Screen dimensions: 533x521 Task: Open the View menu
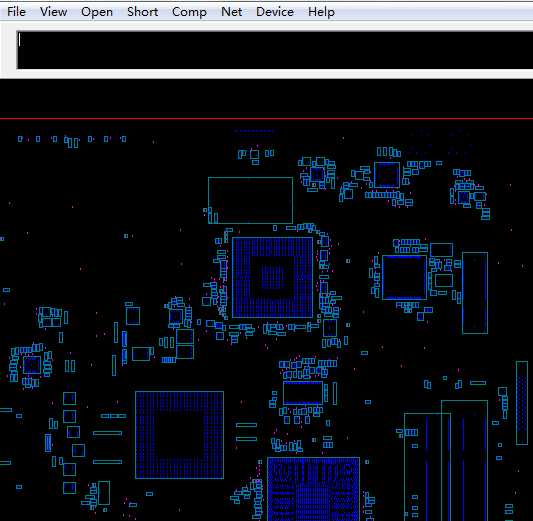[53, 12]
